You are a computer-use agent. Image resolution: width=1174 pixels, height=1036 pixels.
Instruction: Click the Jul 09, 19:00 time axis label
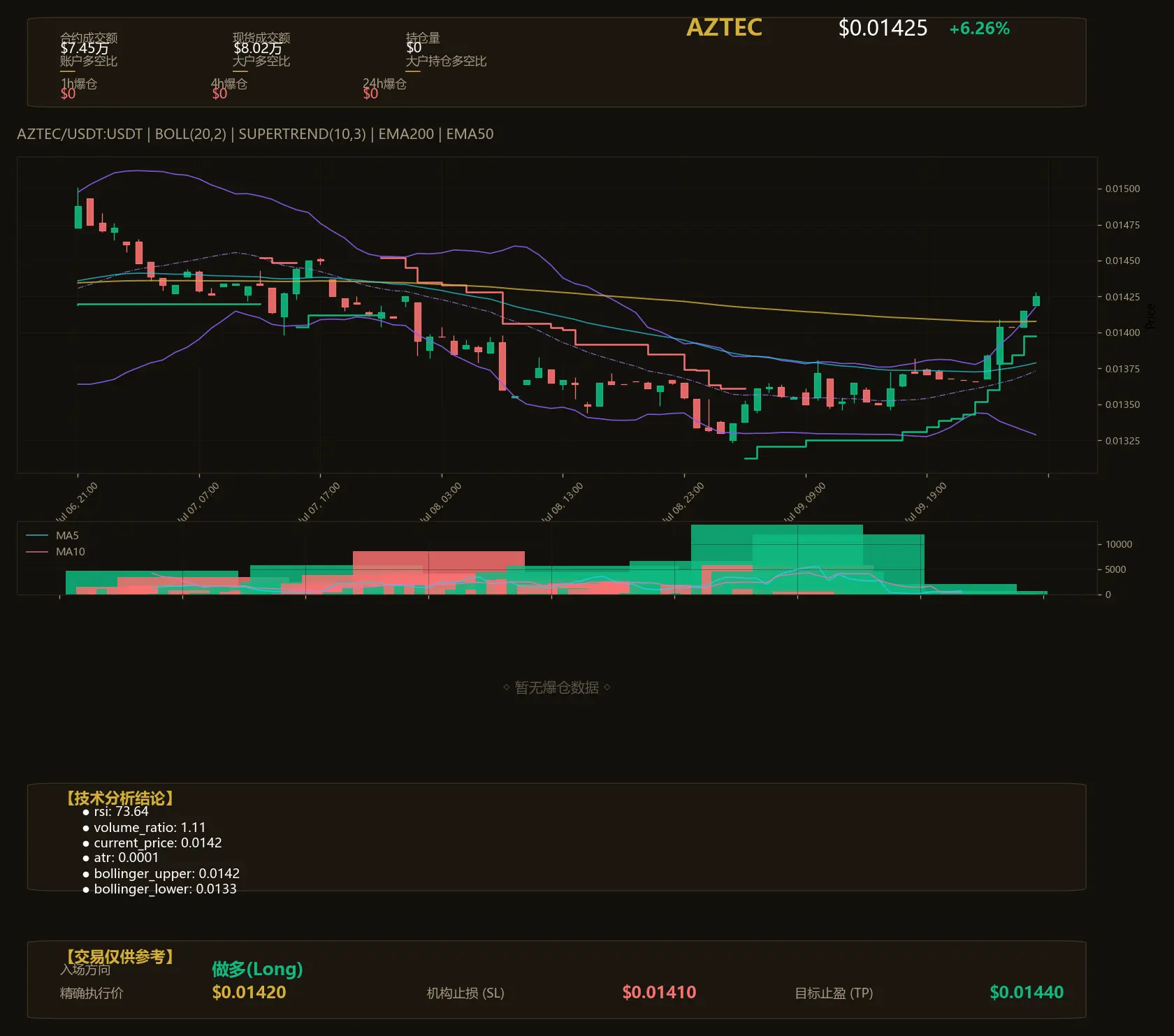click(925, 502)
